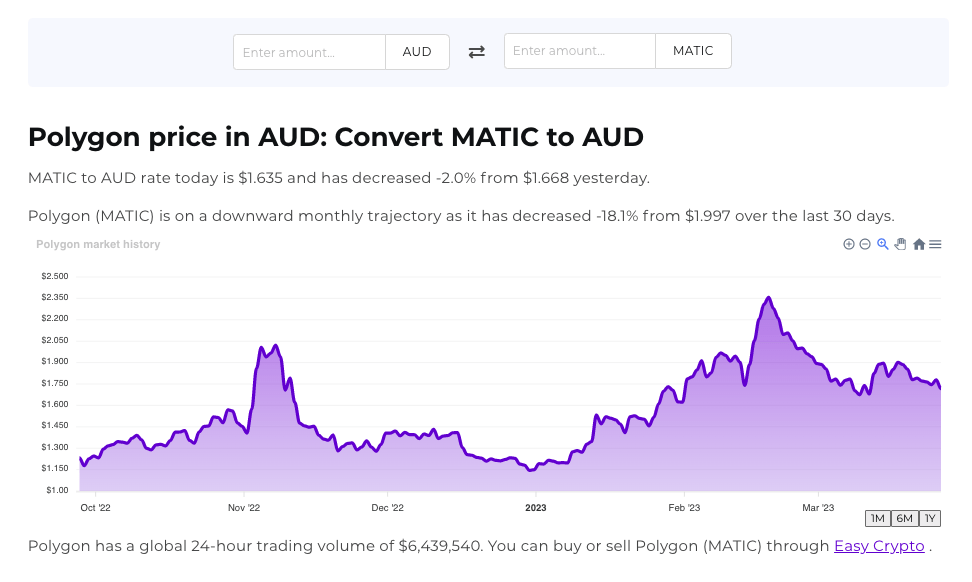Click the Mar '23 axis label
This screenshot has height=582, width=972.
click(x=818, y=508)
